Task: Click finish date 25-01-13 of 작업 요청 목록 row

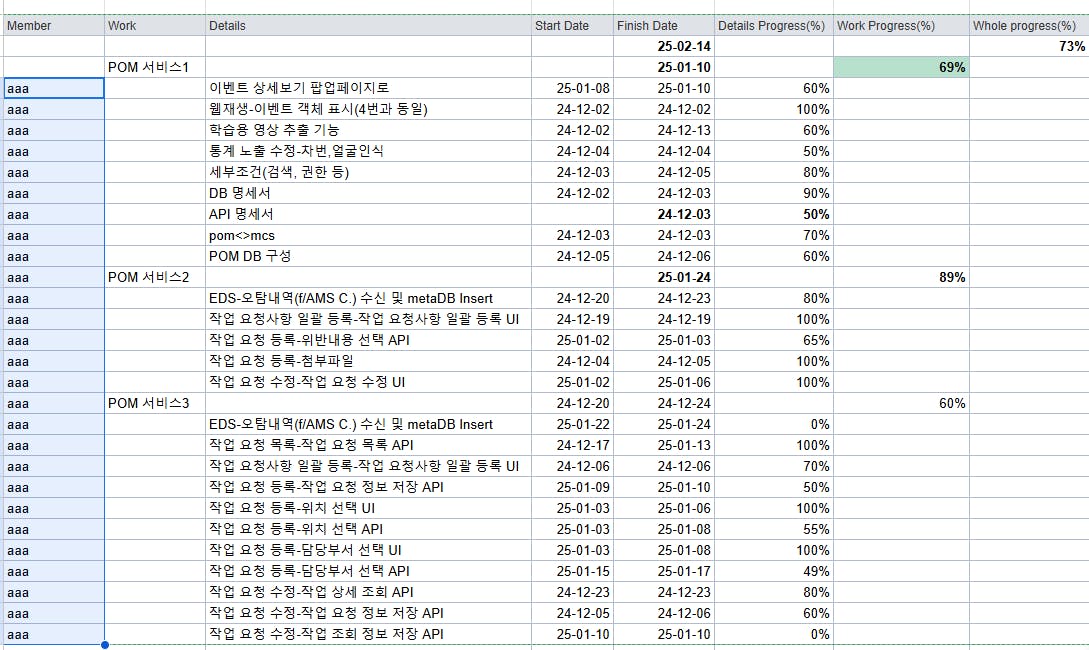Action: [664, 445]
